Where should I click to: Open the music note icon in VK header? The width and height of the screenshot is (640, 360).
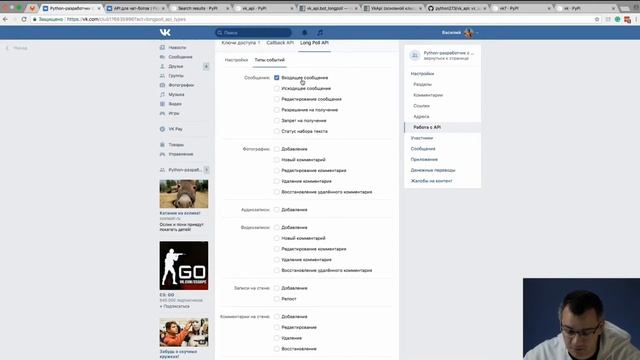pos(320,33)
